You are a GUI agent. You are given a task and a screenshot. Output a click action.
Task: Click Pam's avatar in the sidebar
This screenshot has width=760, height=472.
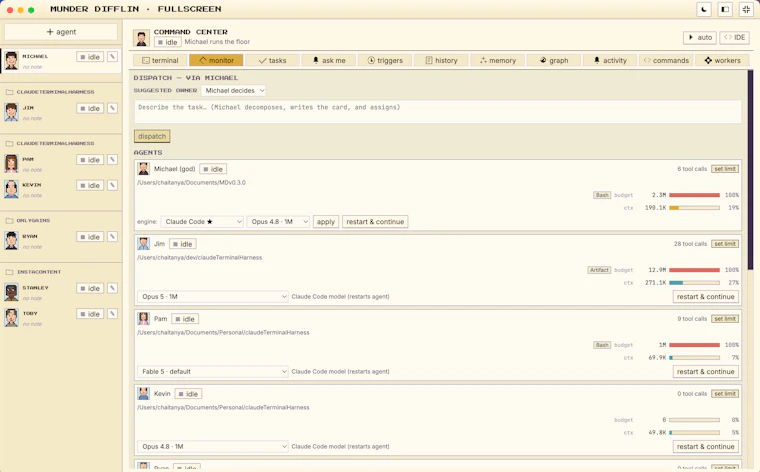(11, 163)
